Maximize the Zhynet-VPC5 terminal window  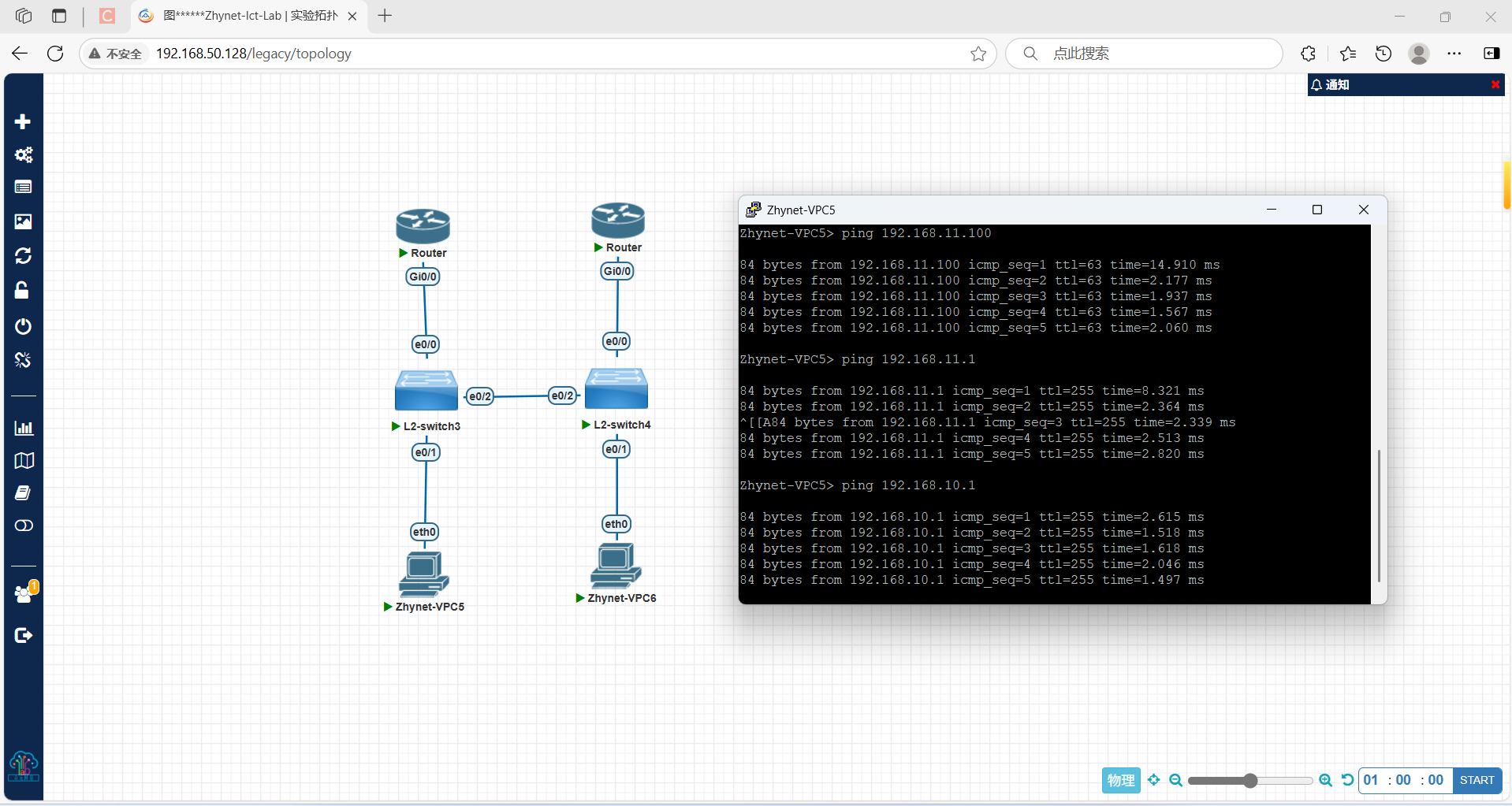[x=1316, y=210]
